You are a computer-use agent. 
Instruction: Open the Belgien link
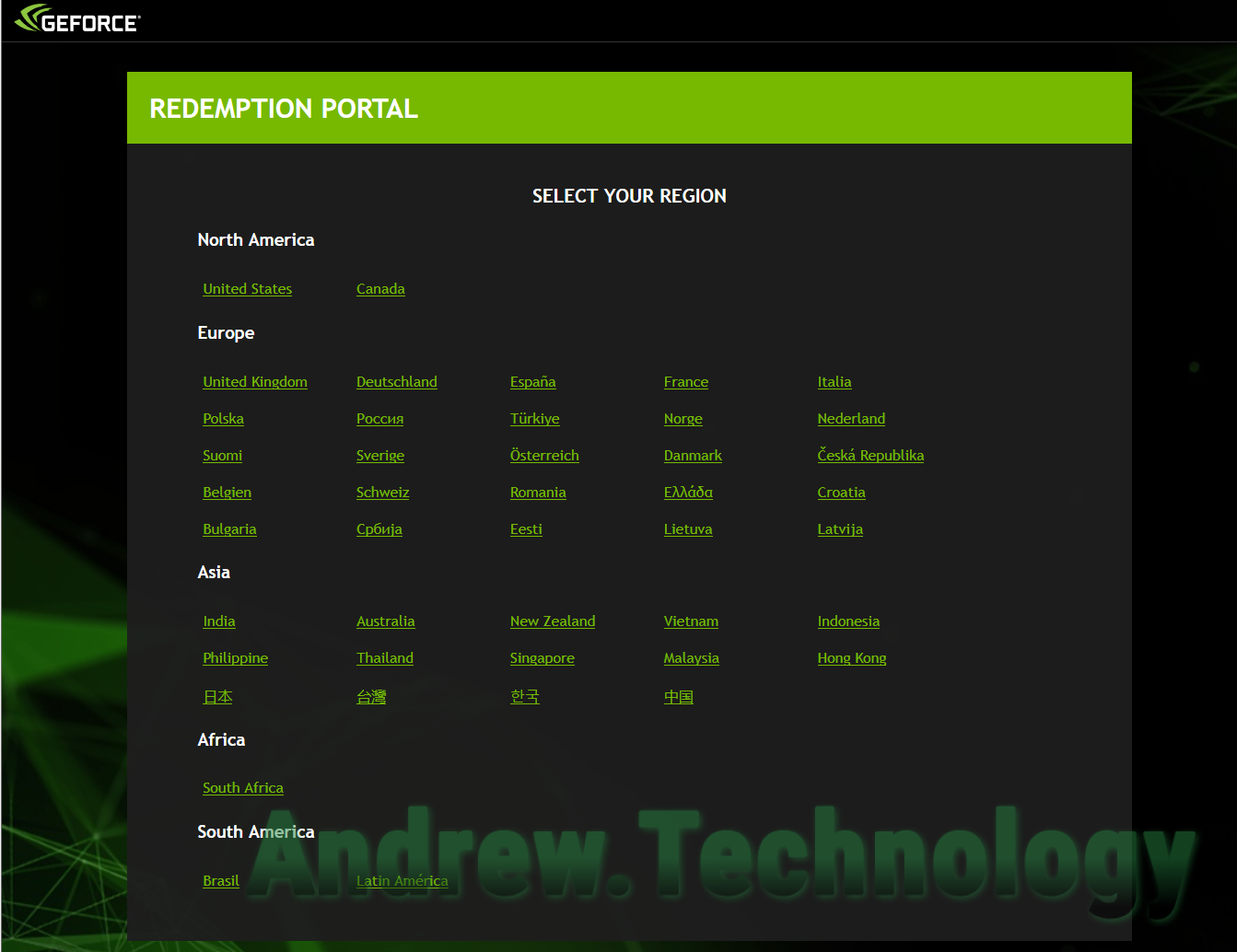tap(227, 493)
